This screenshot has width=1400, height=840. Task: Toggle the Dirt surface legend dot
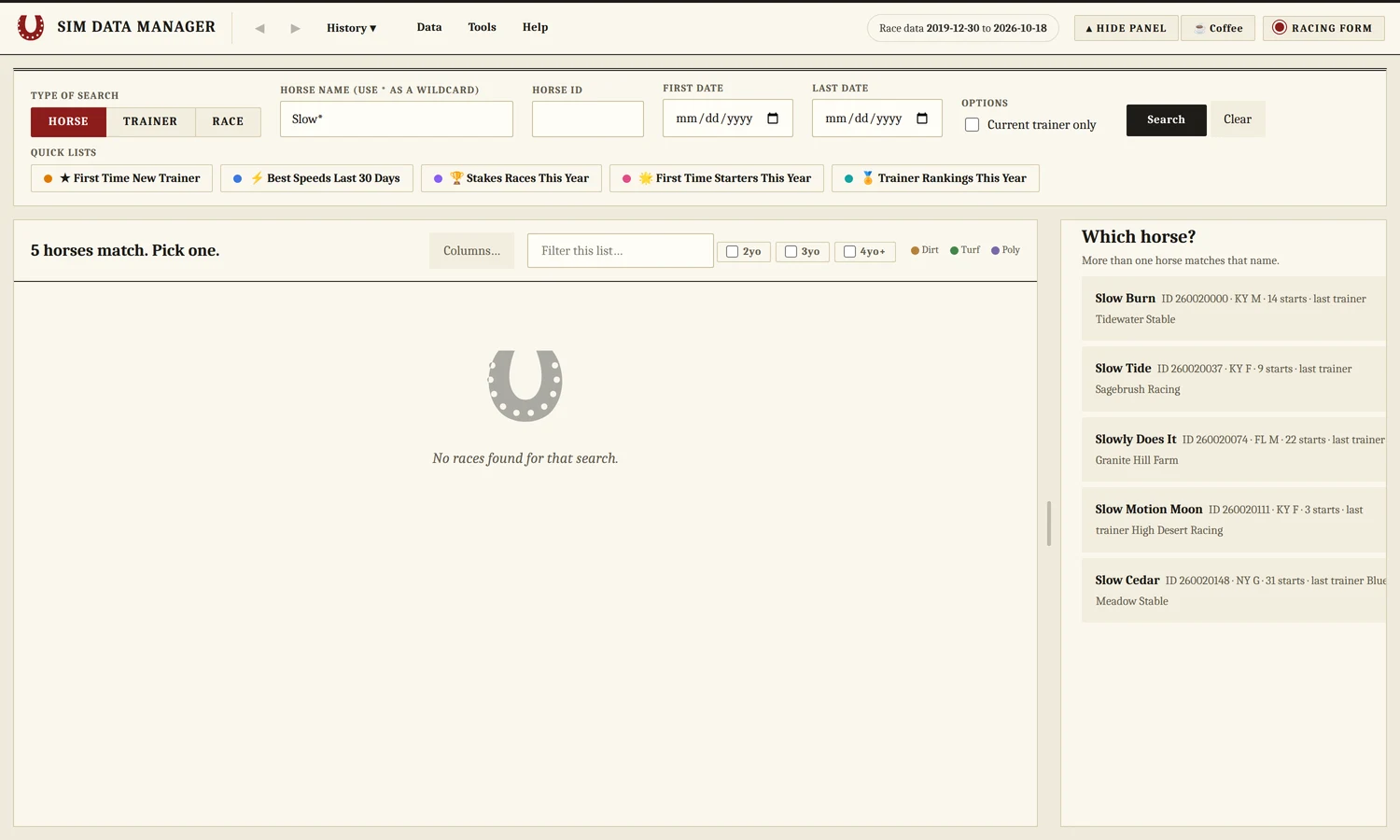coord(916,250)
